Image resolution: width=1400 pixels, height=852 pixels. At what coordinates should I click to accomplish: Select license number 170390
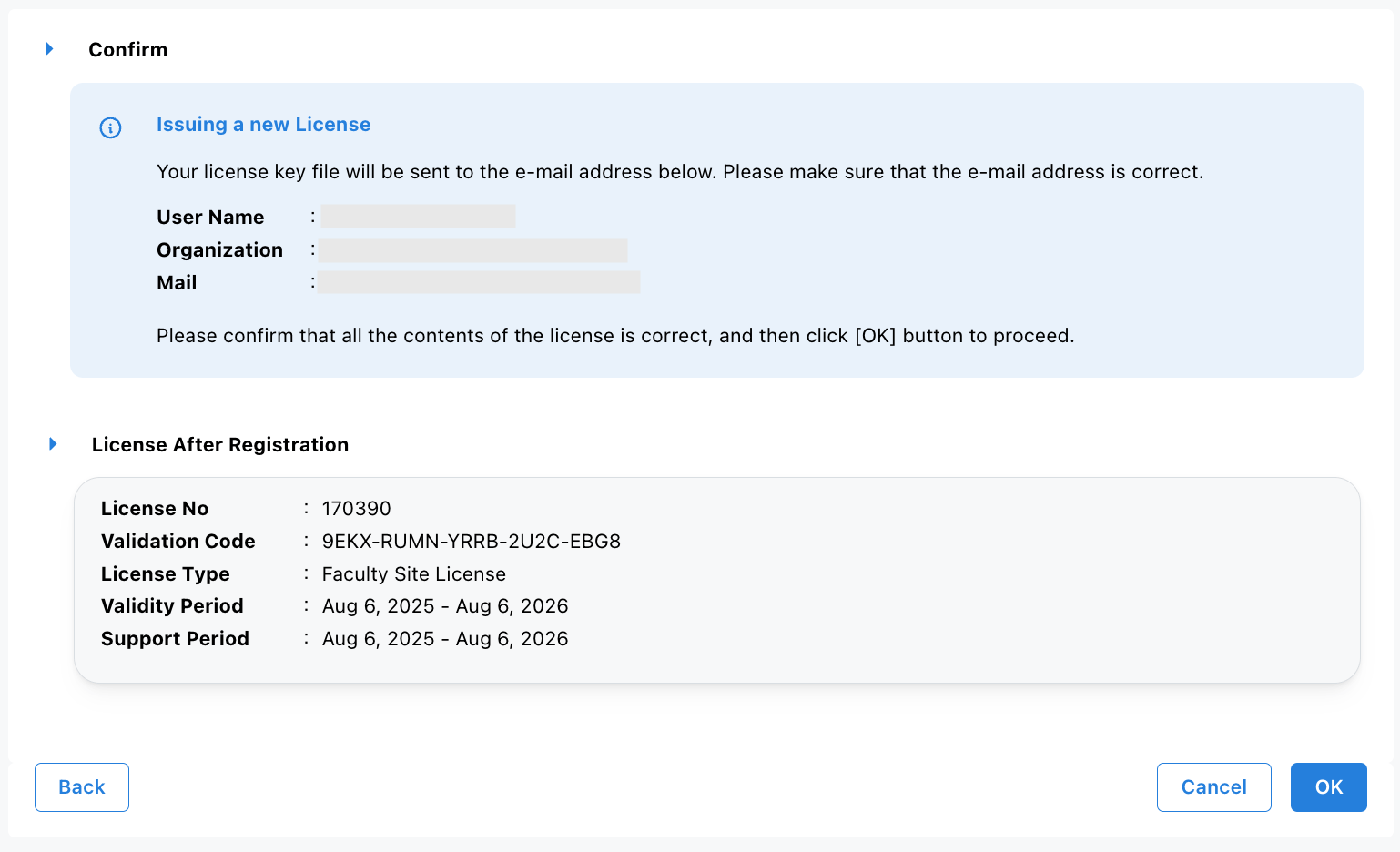pos(357,509)
